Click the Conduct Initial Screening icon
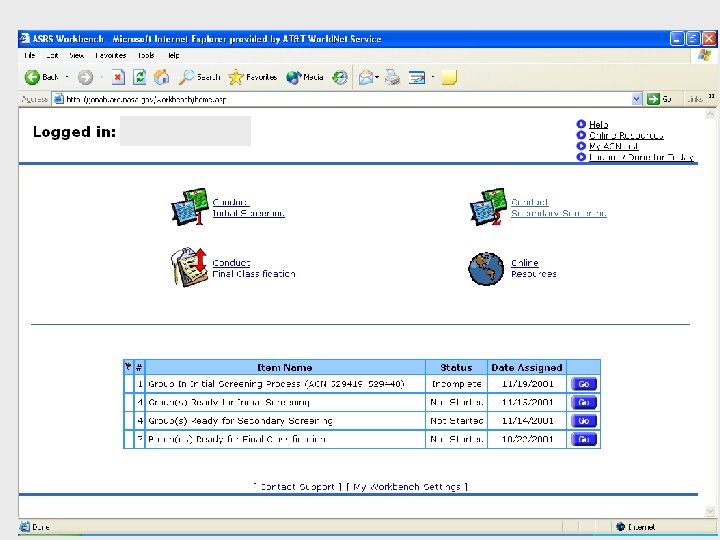This screenshot has height=540, width=720. [x=188, y=207]
